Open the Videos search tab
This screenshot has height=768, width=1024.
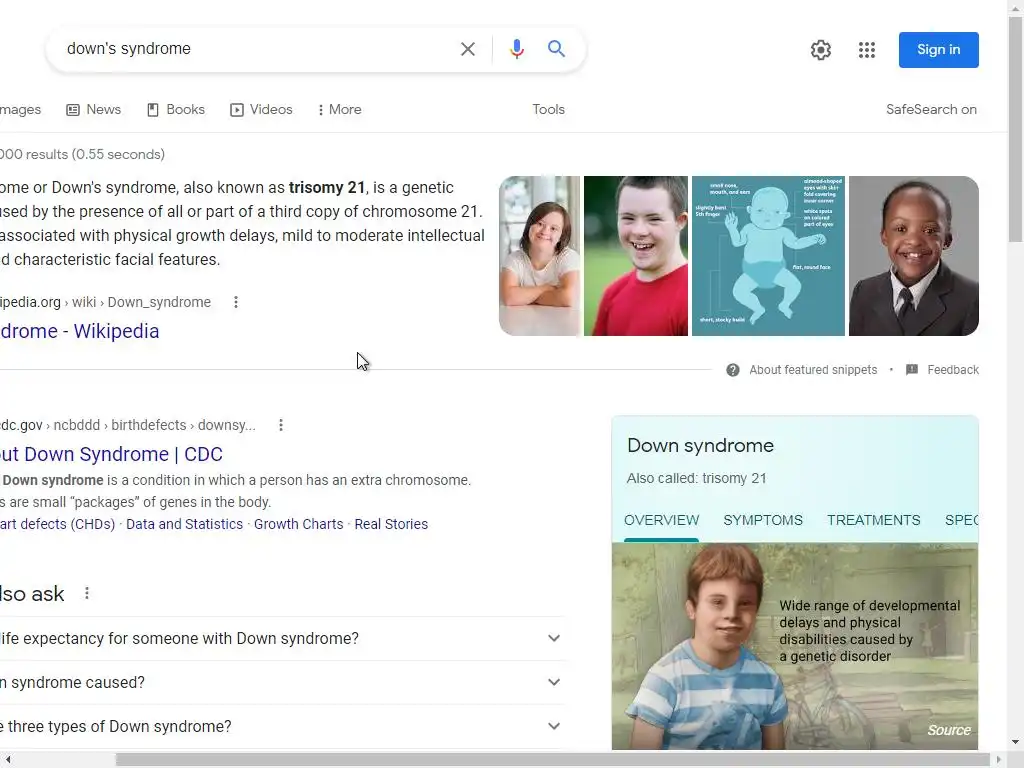[x=261, y=110]
